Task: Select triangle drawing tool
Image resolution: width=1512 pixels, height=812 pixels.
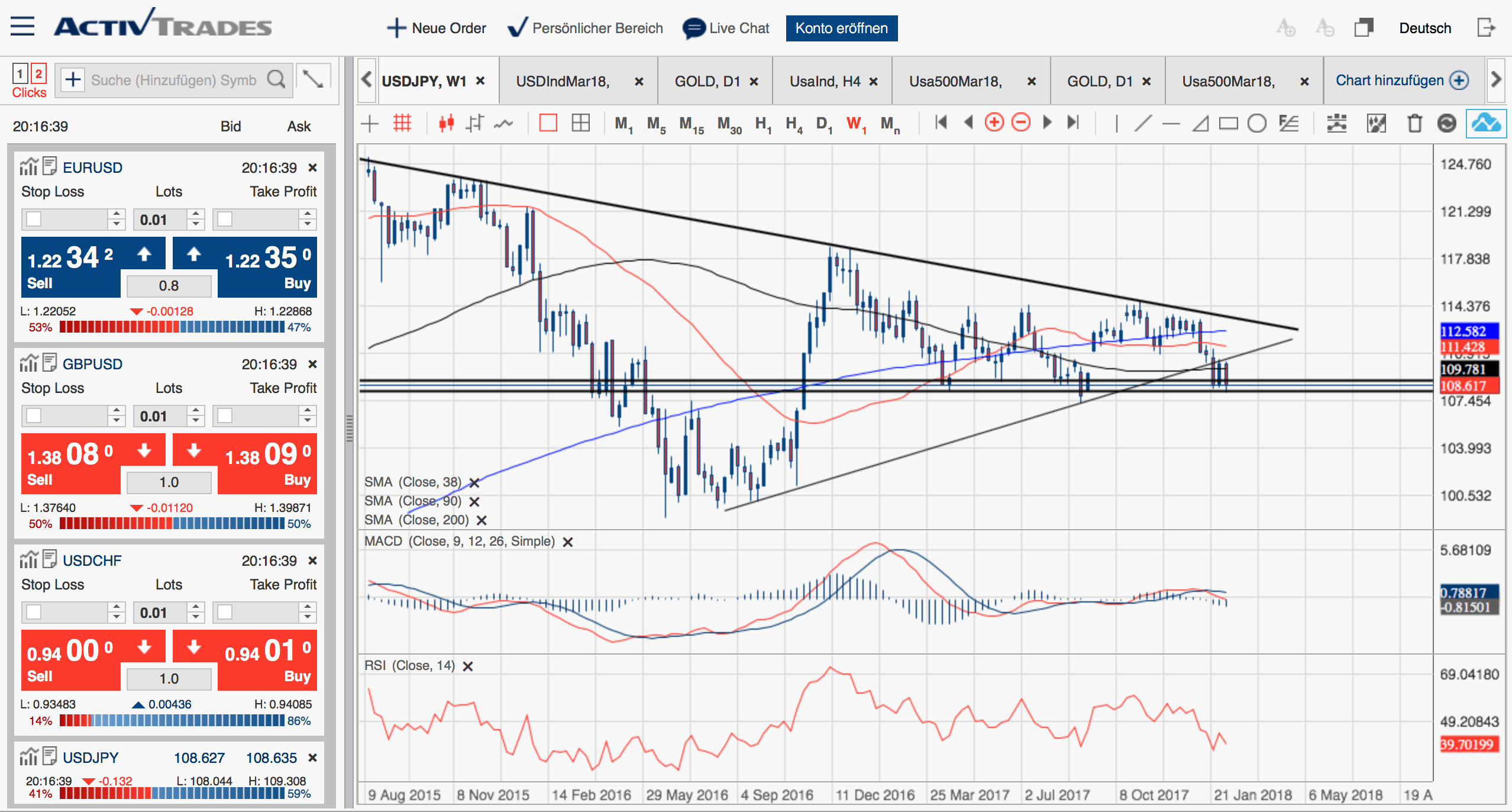Action: pos(1200,124)
